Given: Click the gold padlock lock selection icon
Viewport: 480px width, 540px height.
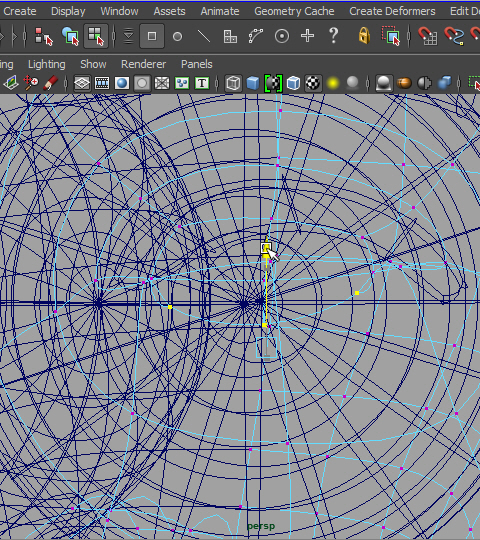Looking at the screenshot, I should 364,35.
